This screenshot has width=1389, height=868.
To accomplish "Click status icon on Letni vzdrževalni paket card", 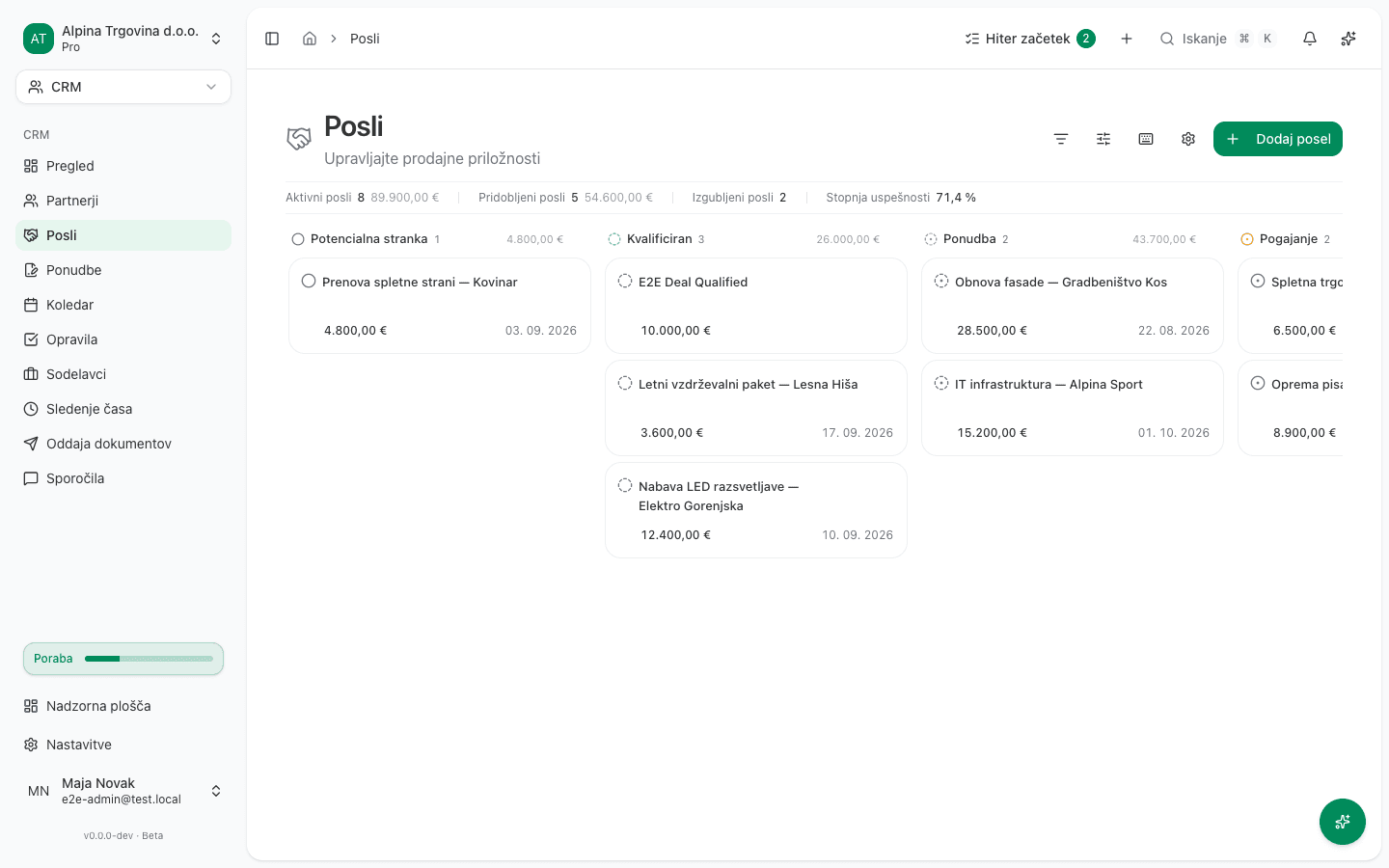I will (x=625, y=384).
